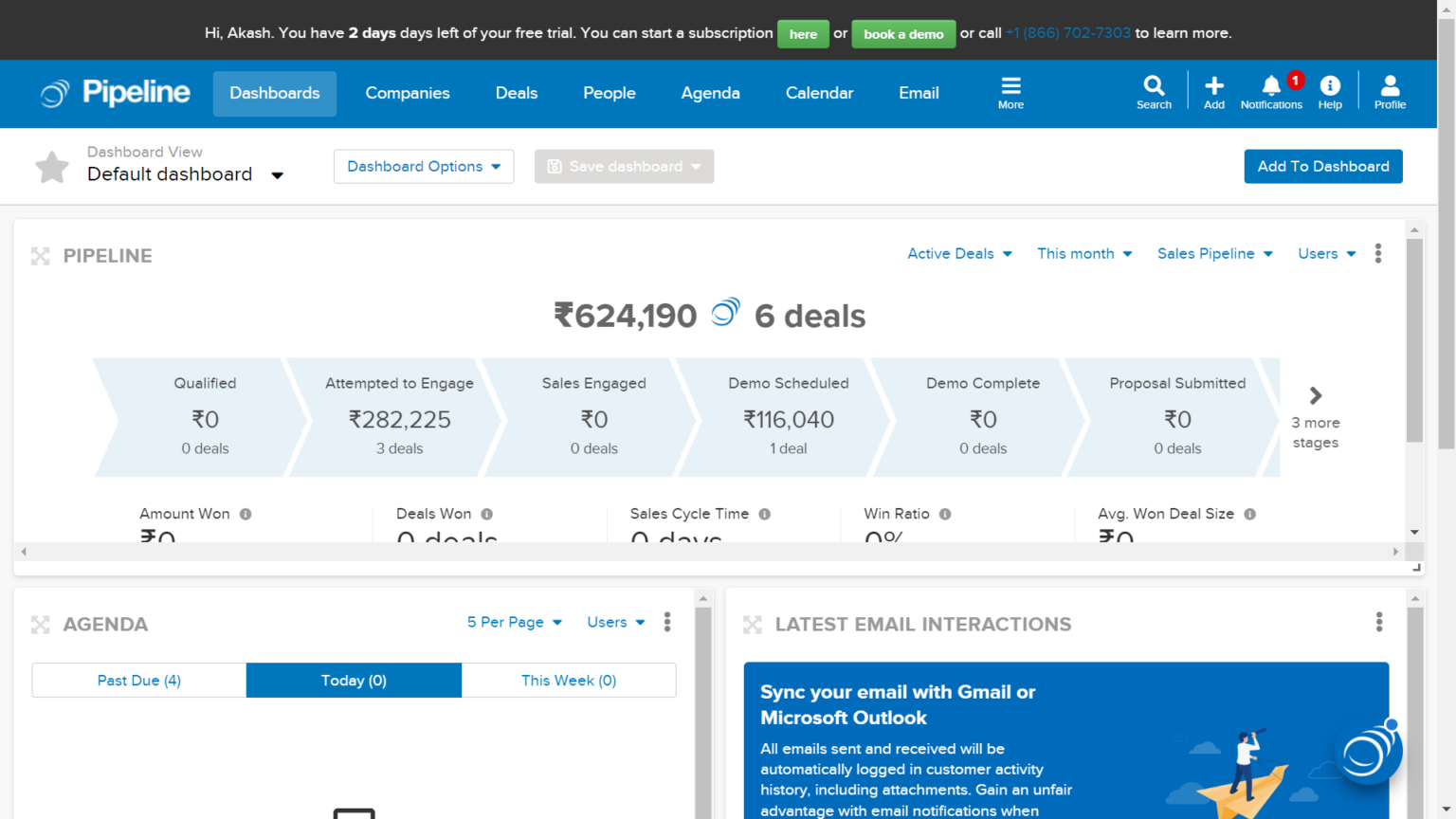Click the Amount Won info icon

(x=246, y=514)
